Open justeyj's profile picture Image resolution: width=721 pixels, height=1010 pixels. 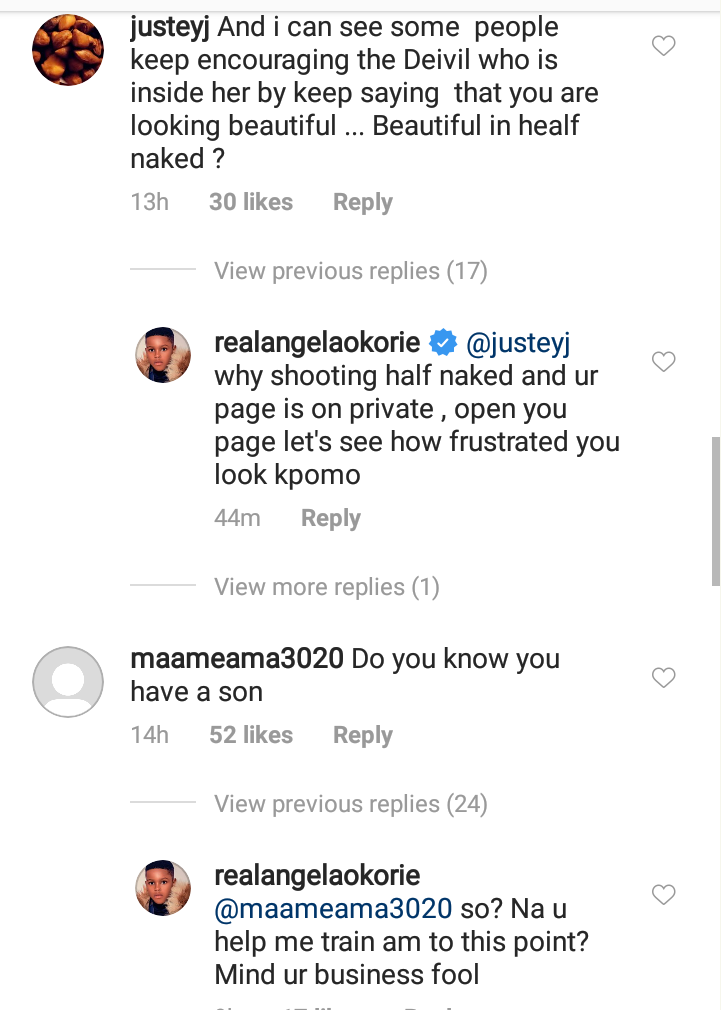(x=68, y=50)
